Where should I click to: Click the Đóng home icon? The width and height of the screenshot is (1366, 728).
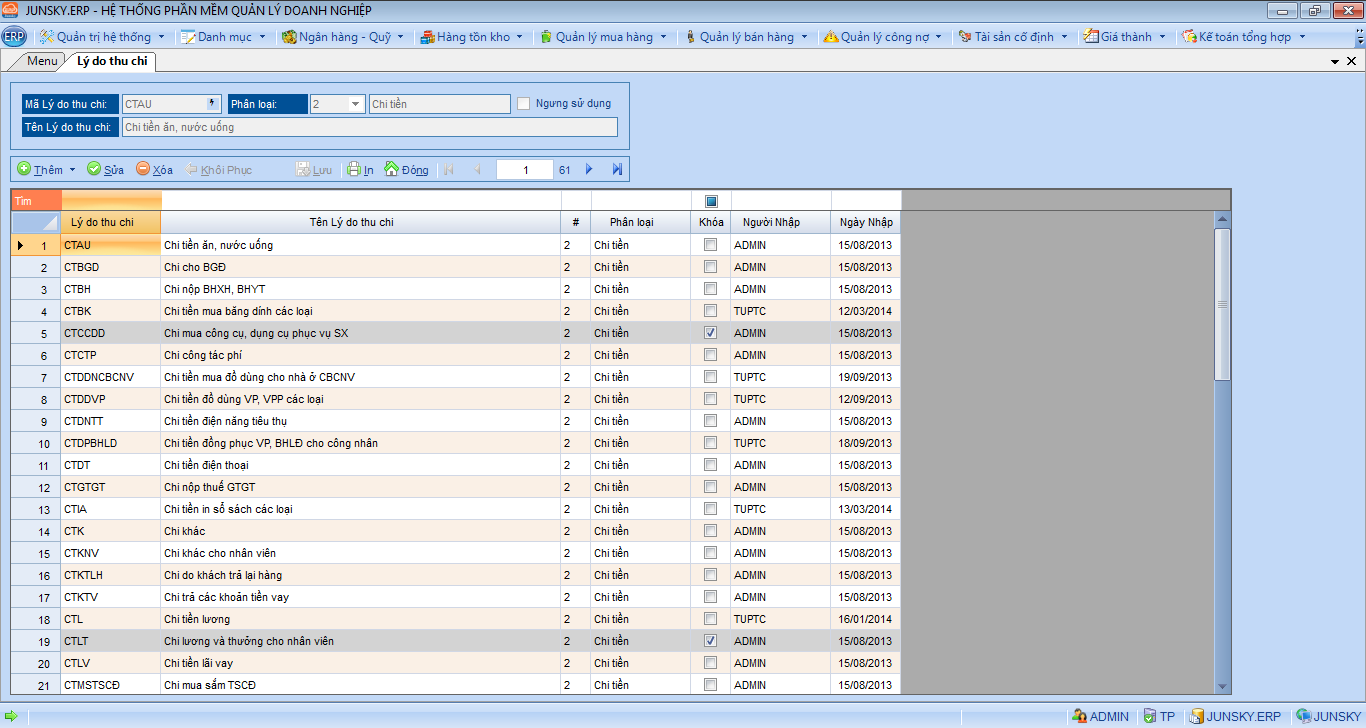392,169
